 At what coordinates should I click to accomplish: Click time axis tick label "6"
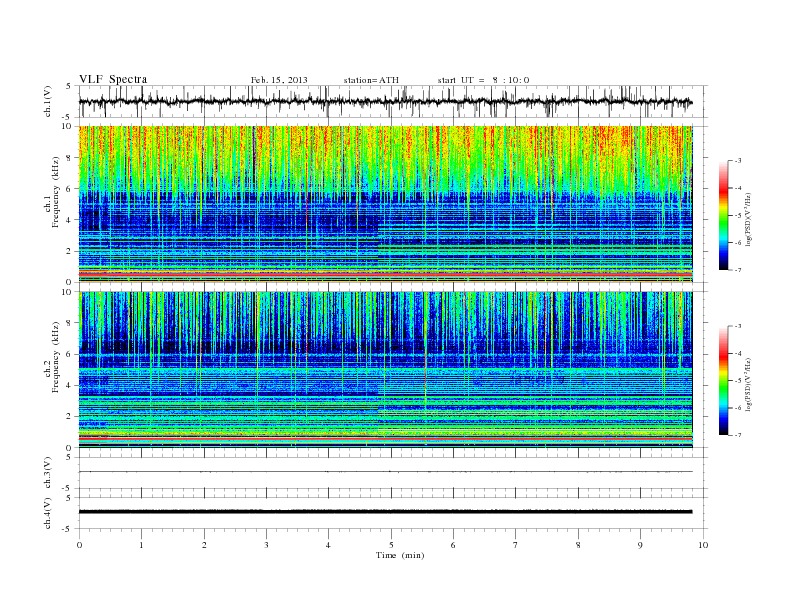(453, 545)
